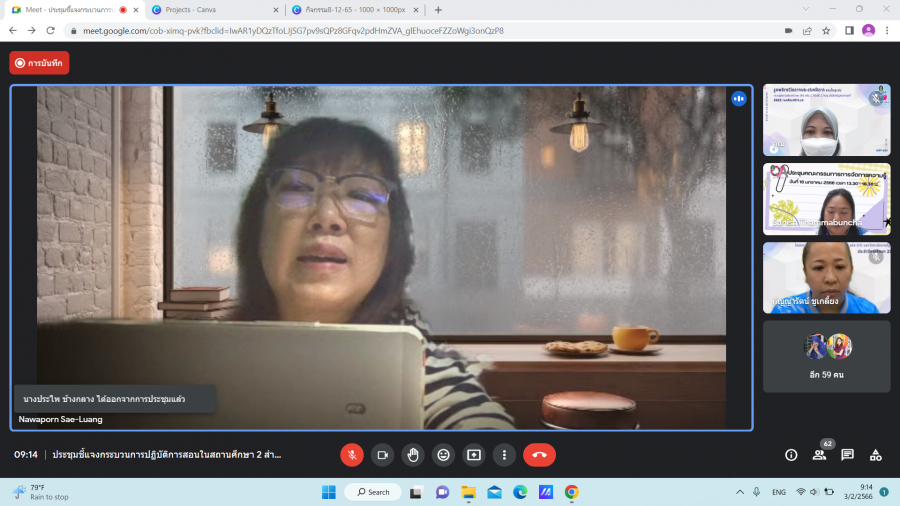Select the "อีก 59 คน" participants tile

point(826,356)
